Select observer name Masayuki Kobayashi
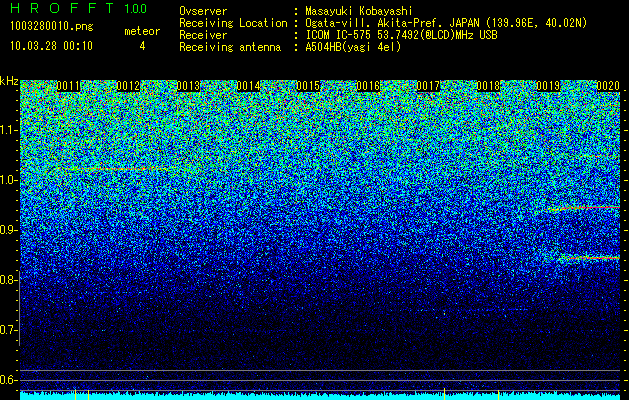The width and height of the screenshot is (629, 400). click(x=359, y=11)
